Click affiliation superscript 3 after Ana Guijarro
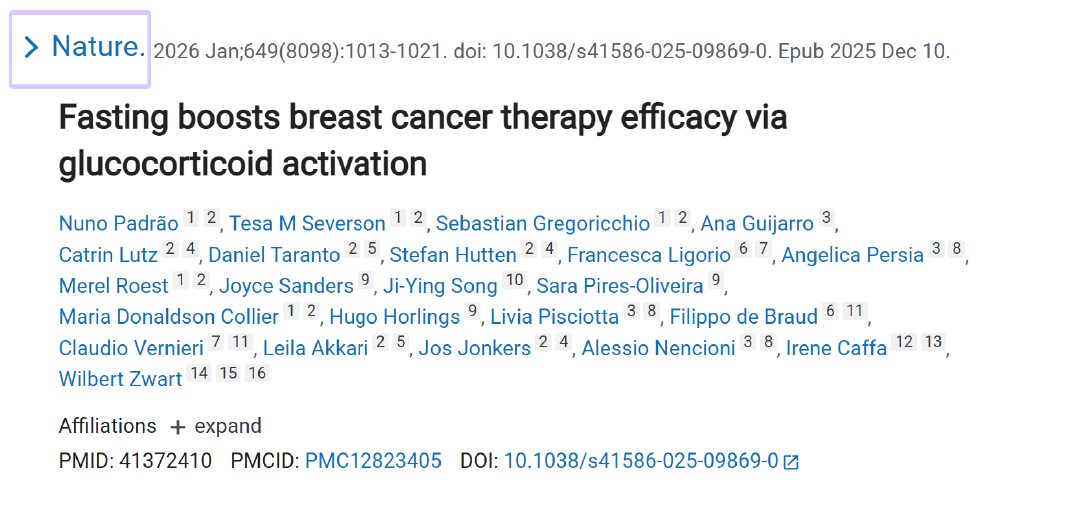The height and width of the screenshot is (526, 1080). 826,218
